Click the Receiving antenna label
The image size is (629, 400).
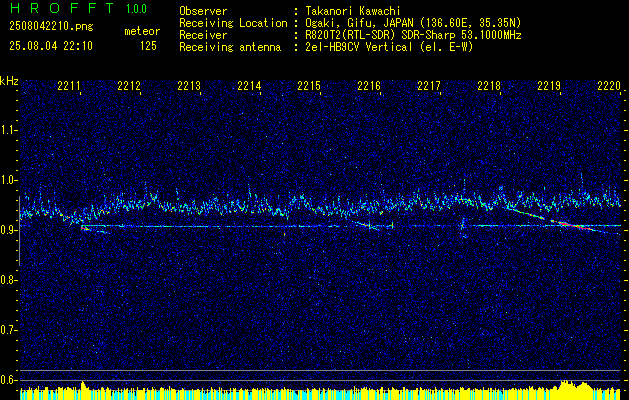pyautogui.click(x=230, y=47)
